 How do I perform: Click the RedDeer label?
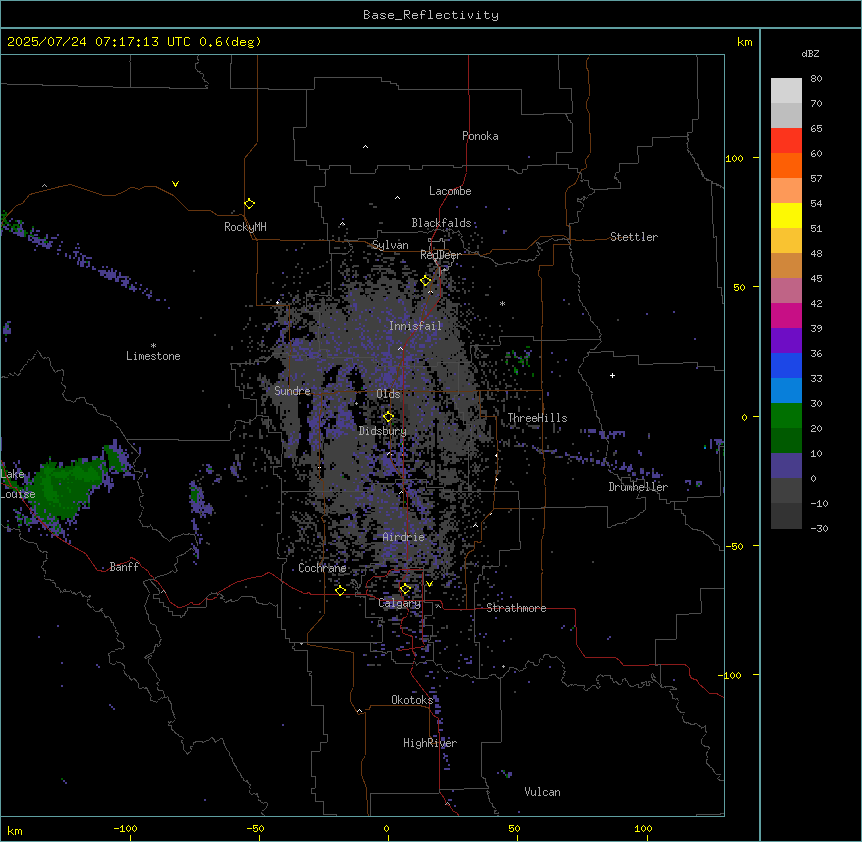[x=440, y=255]
